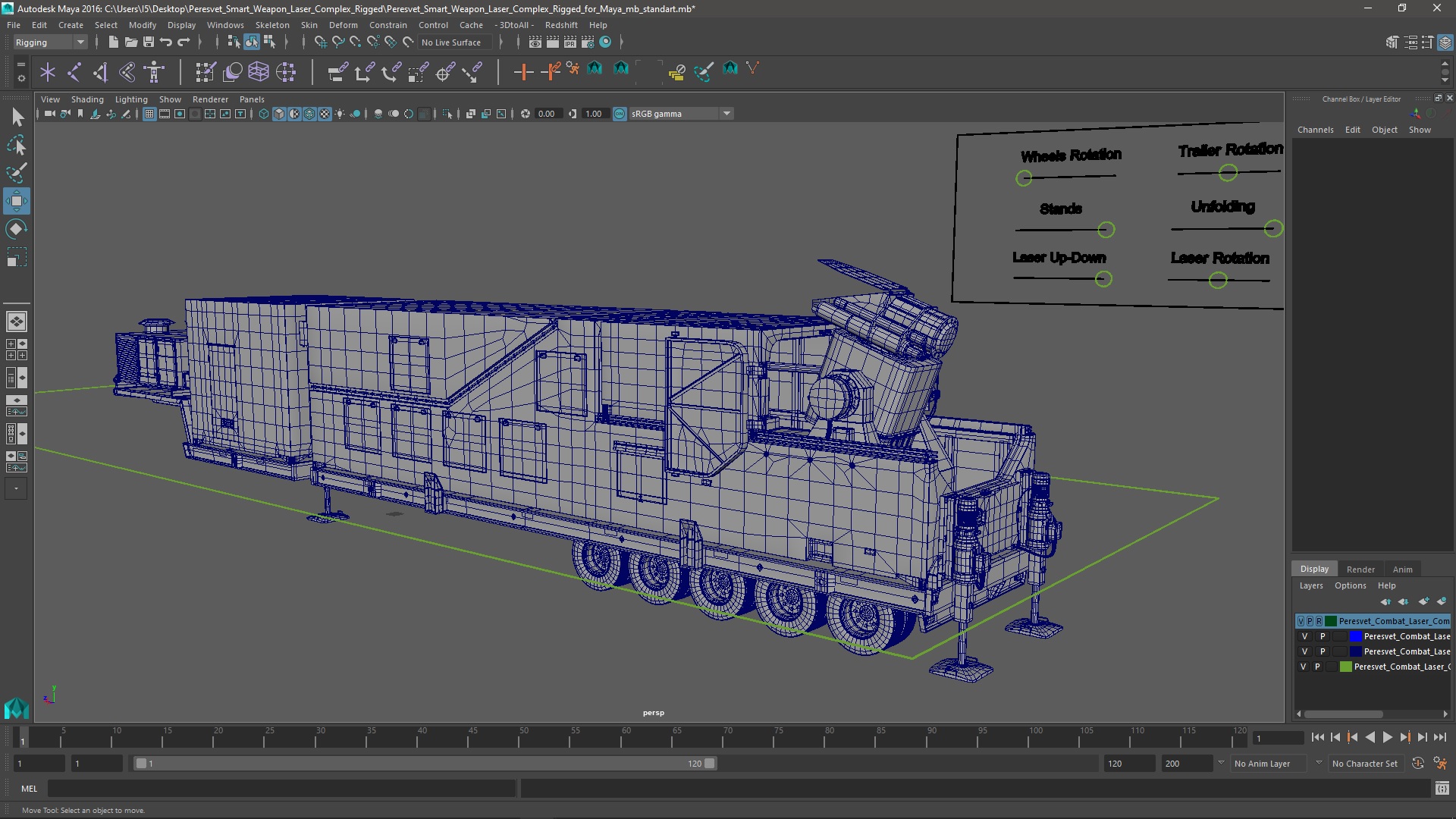Image resolution: width=1456 pixels, height=819 pixels.
Task: Open the No Live Surface field
Action: [x=455, y=42]
